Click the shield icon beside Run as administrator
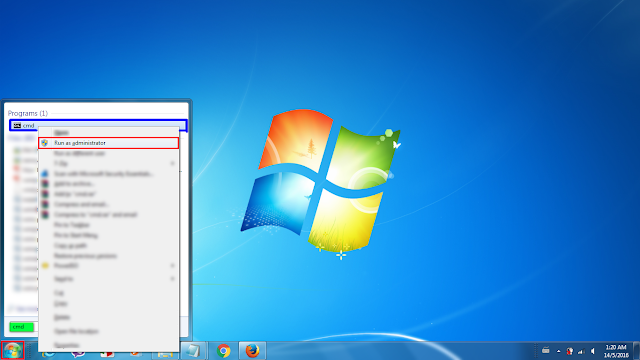640x360 pixels. click(44, 143)
